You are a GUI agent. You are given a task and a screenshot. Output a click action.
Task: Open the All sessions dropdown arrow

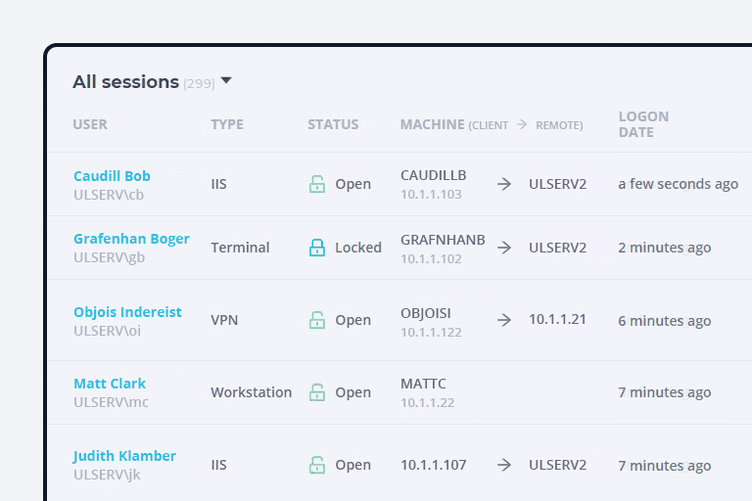tap(226, 81)
